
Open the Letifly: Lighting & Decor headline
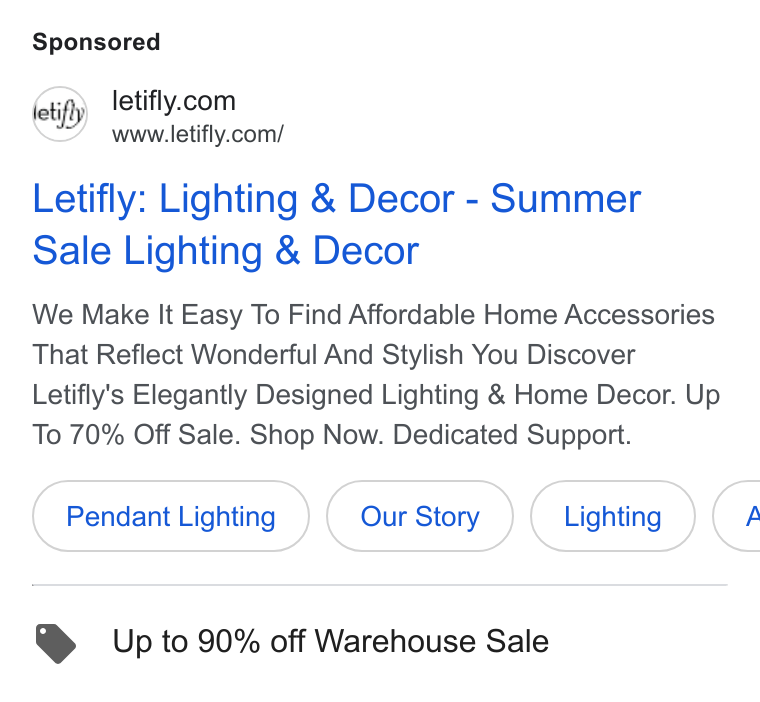click(337, 224)
